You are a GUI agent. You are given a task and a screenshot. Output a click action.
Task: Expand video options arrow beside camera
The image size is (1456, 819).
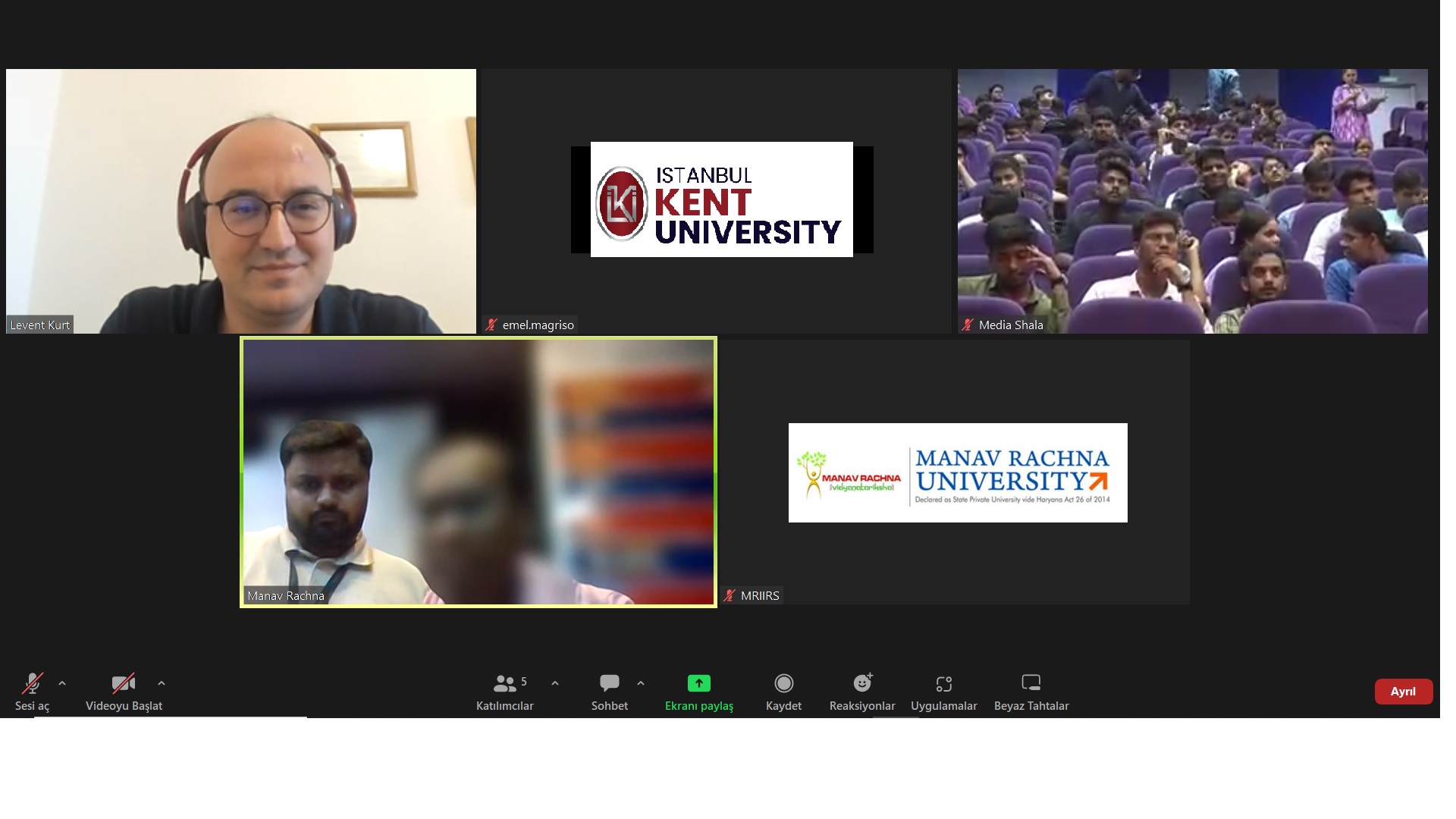coord(162,684)
